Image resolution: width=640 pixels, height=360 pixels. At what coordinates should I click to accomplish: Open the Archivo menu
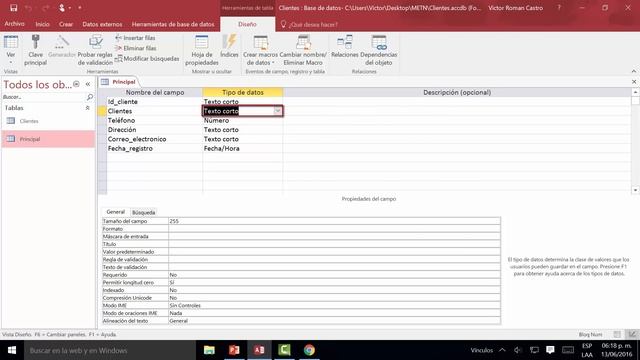point(14,24)
